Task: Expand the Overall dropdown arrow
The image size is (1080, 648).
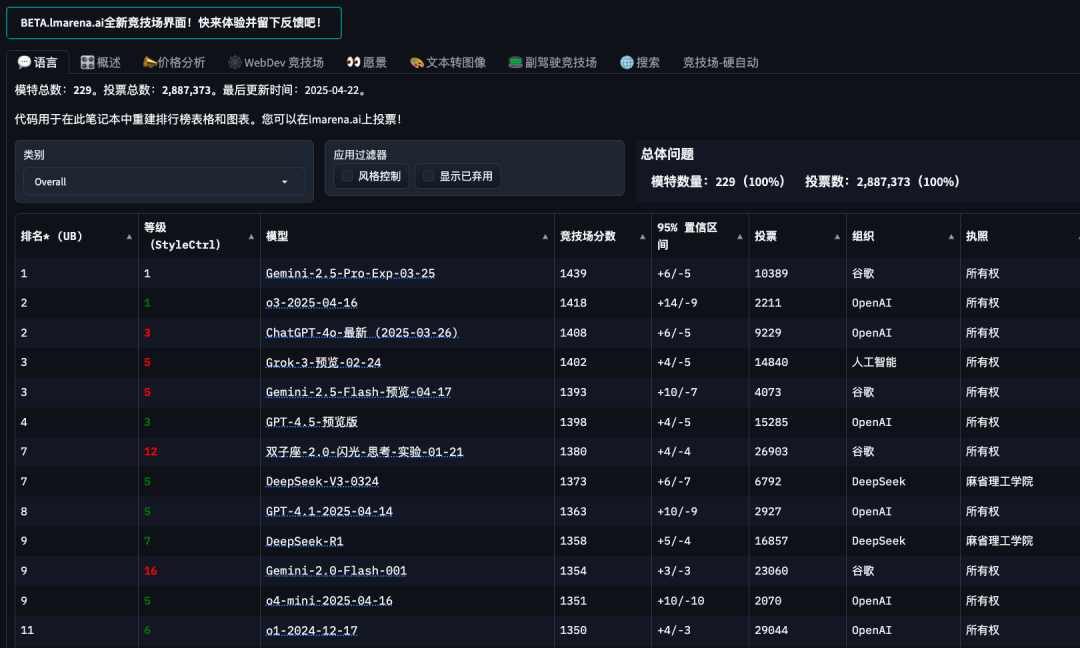Action: point(284,182)
